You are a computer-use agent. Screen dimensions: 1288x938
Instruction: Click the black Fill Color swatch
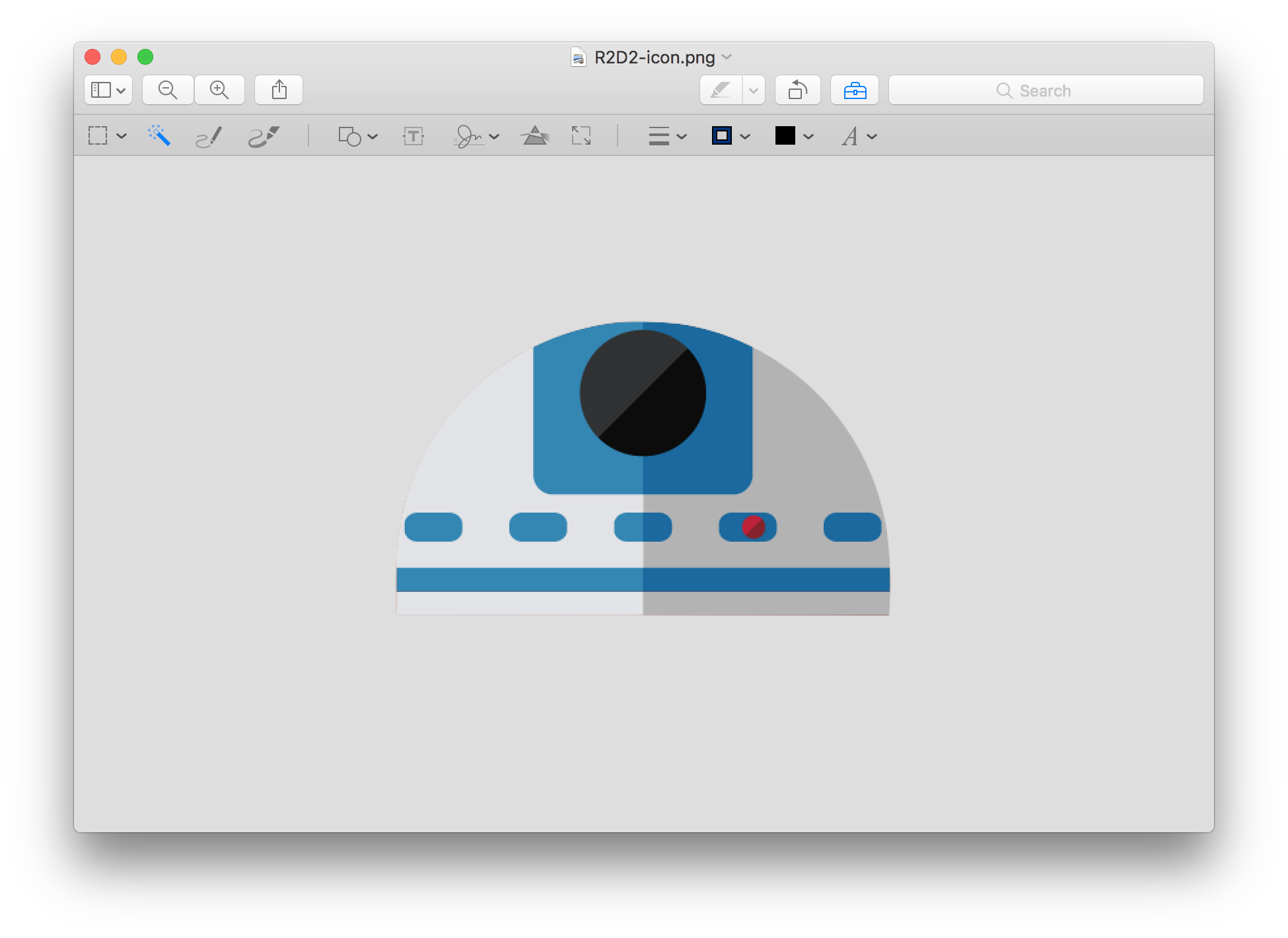tap(785, 135)
